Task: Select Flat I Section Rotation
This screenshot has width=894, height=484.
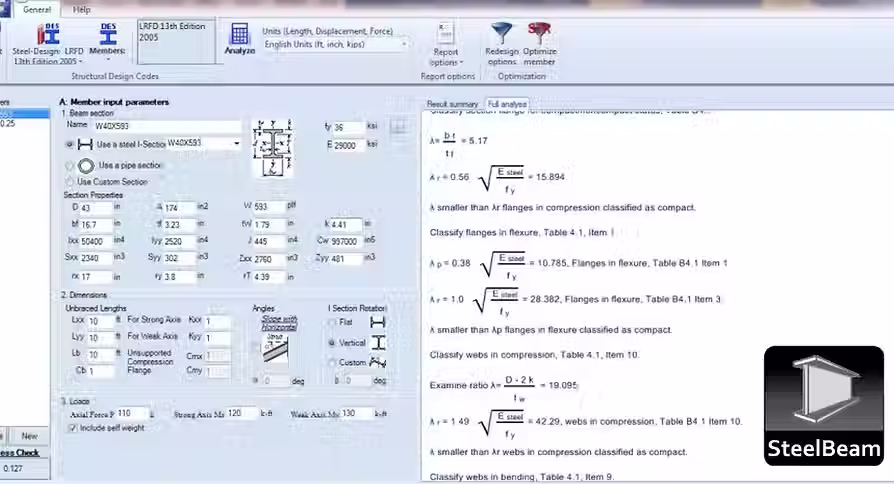Action: coord(332,323)
